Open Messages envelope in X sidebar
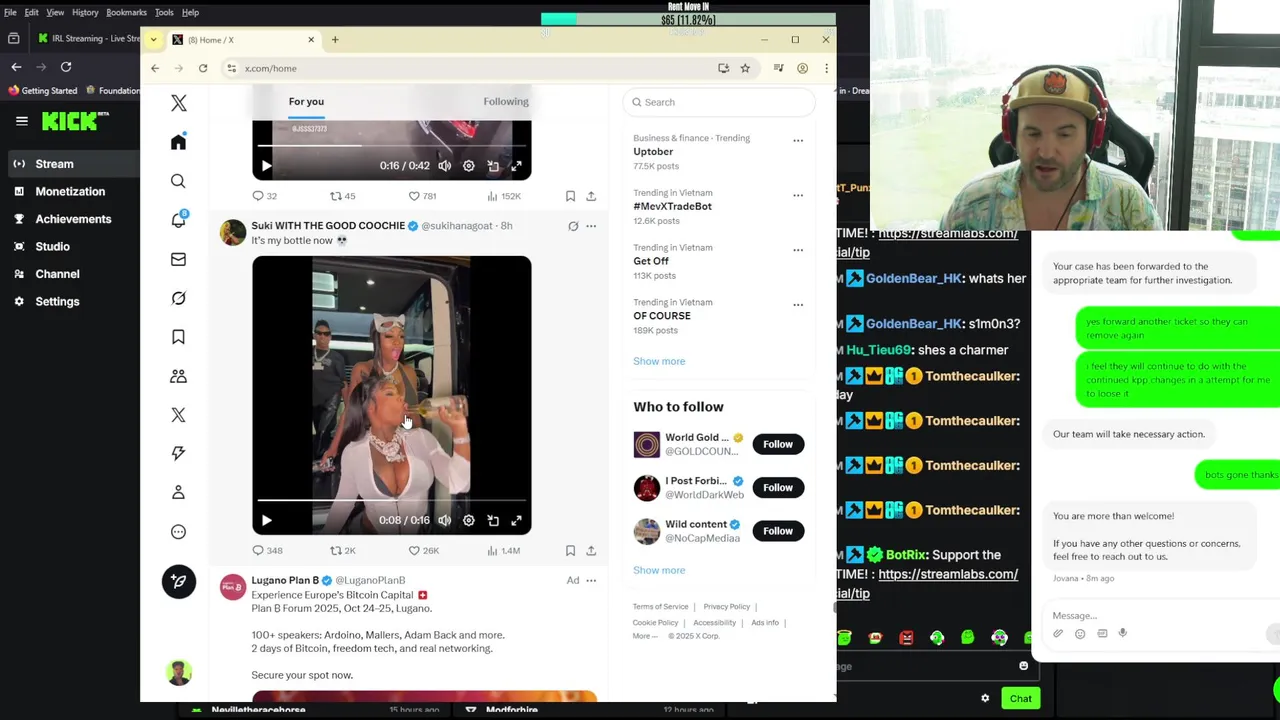 tap(178, 259)
